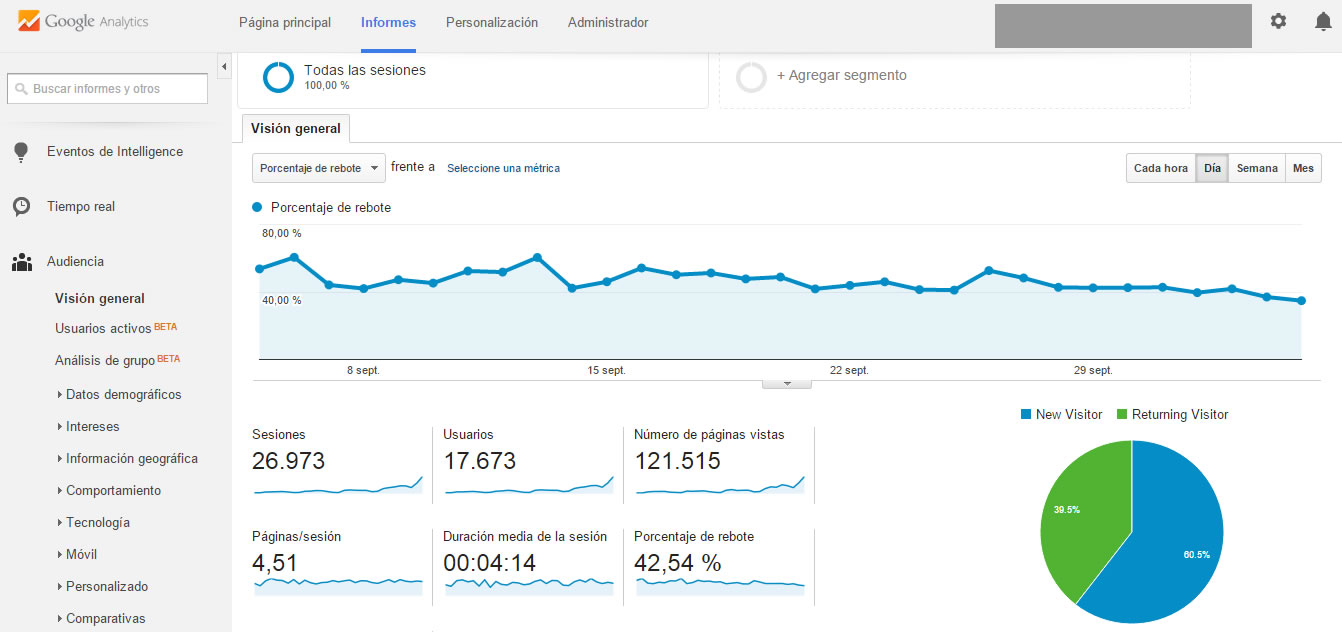Click the Buscar informes y otros search field

[x=110, y=88]
